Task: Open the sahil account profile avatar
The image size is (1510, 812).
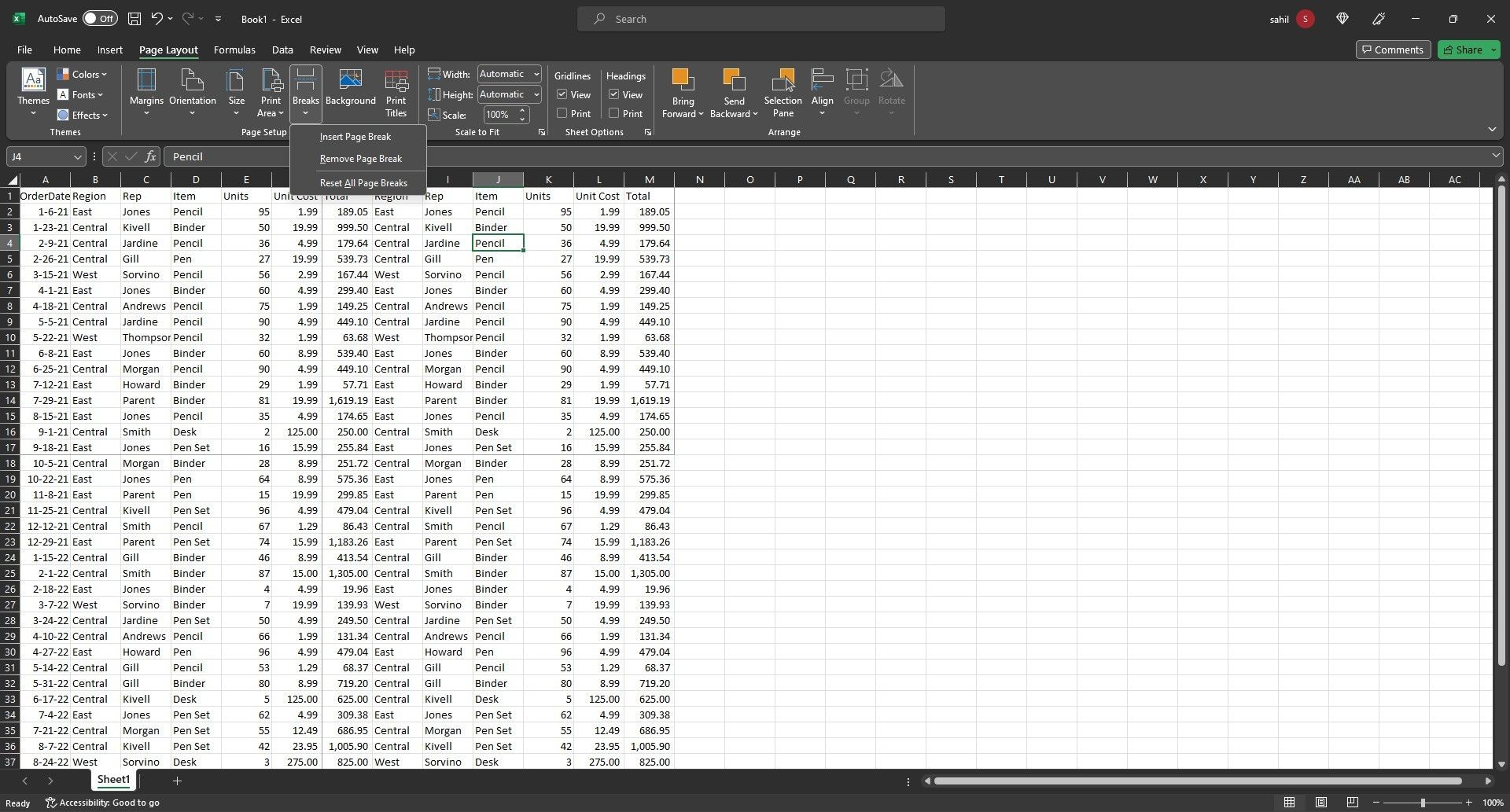Action: pyautogui.click(x=1306, y=19)
